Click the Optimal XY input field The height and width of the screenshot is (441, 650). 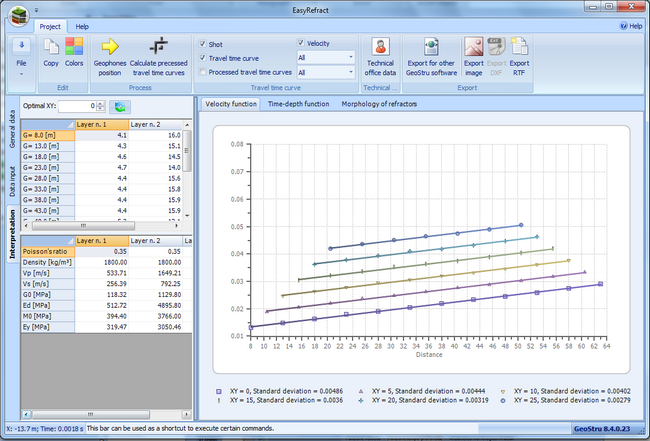[77, 105]
